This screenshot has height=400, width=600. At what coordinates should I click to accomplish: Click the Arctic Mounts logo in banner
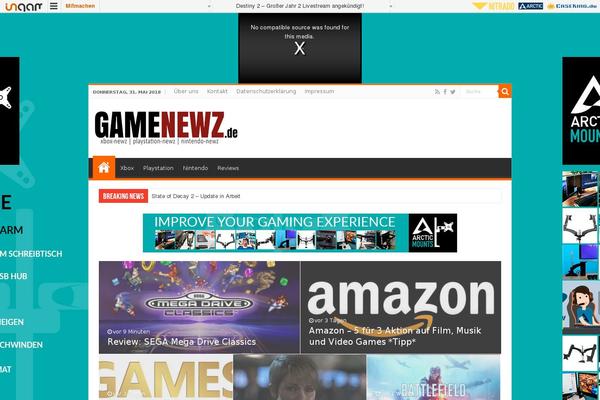click(433, 233)
